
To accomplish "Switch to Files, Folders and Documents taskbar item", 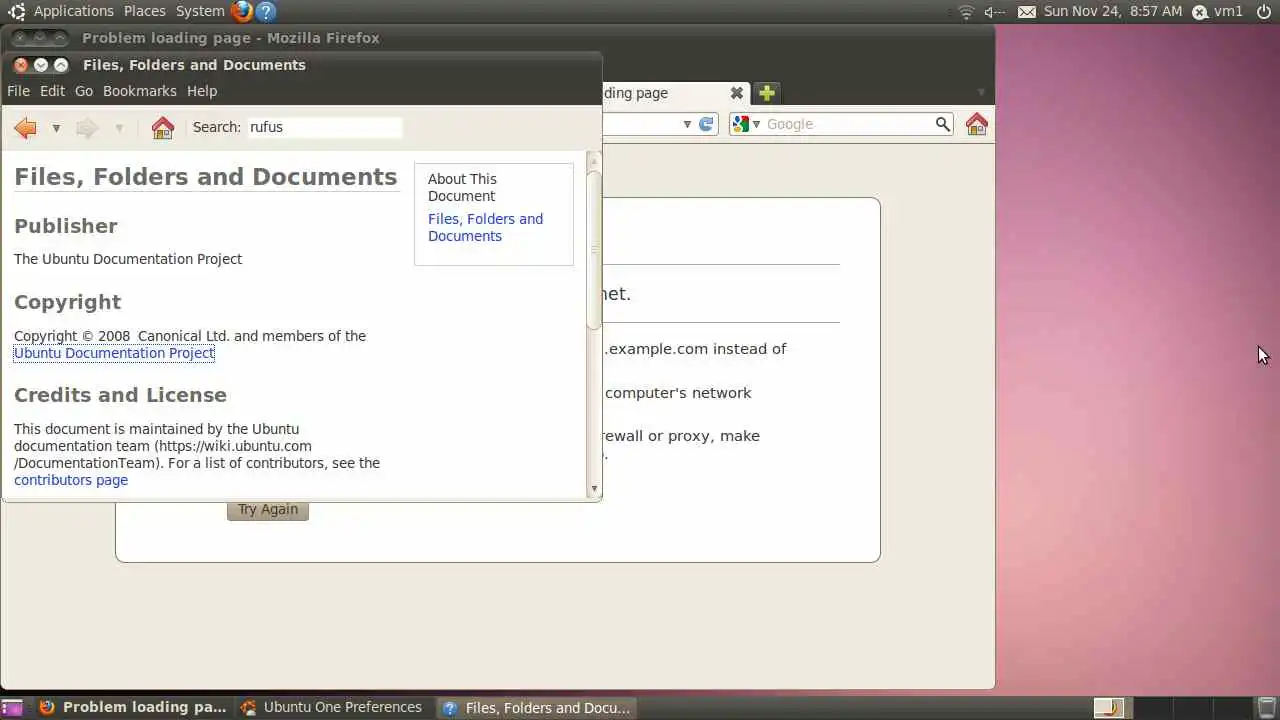I will click(x=538, y=708).
